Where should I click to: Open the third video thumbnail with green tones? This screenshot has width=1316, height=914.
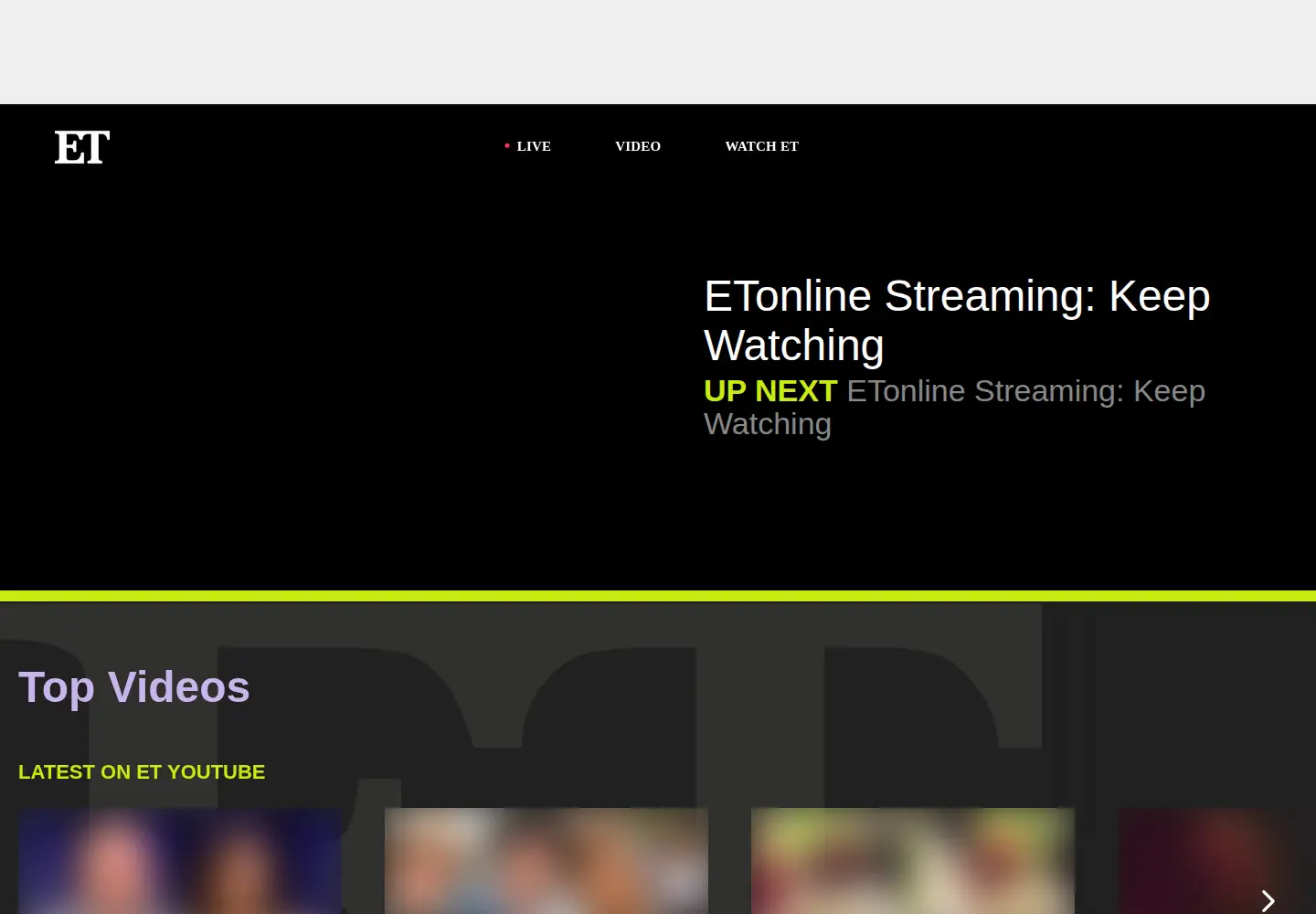click(x=913, y=861)
